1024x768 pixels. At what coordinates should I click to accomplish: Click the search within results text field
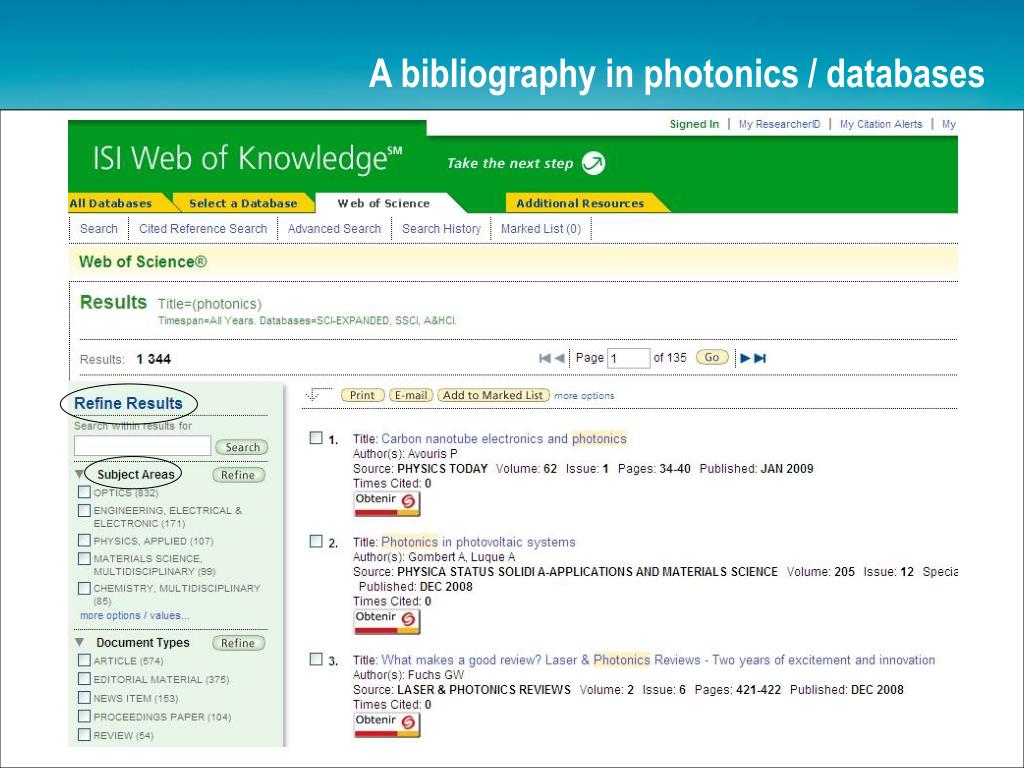tap(142, 446)
